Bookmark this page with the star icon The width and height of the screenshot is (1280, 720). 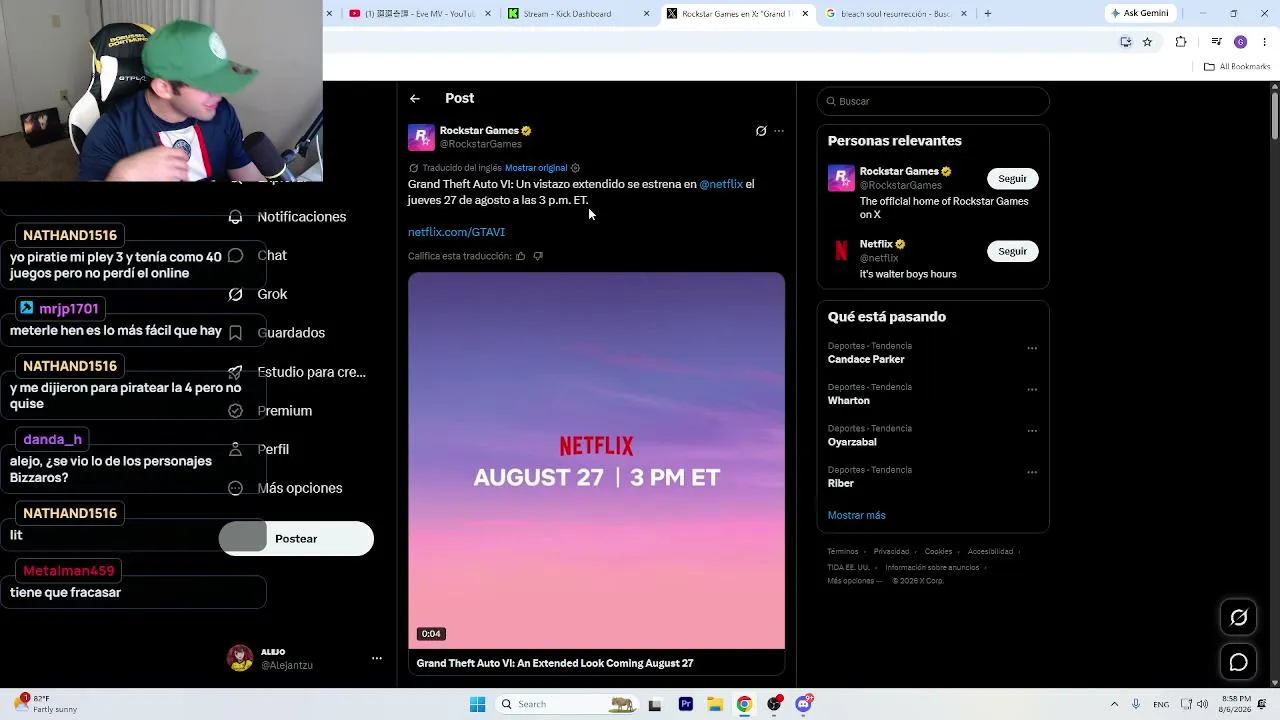tap(1147, 42)
